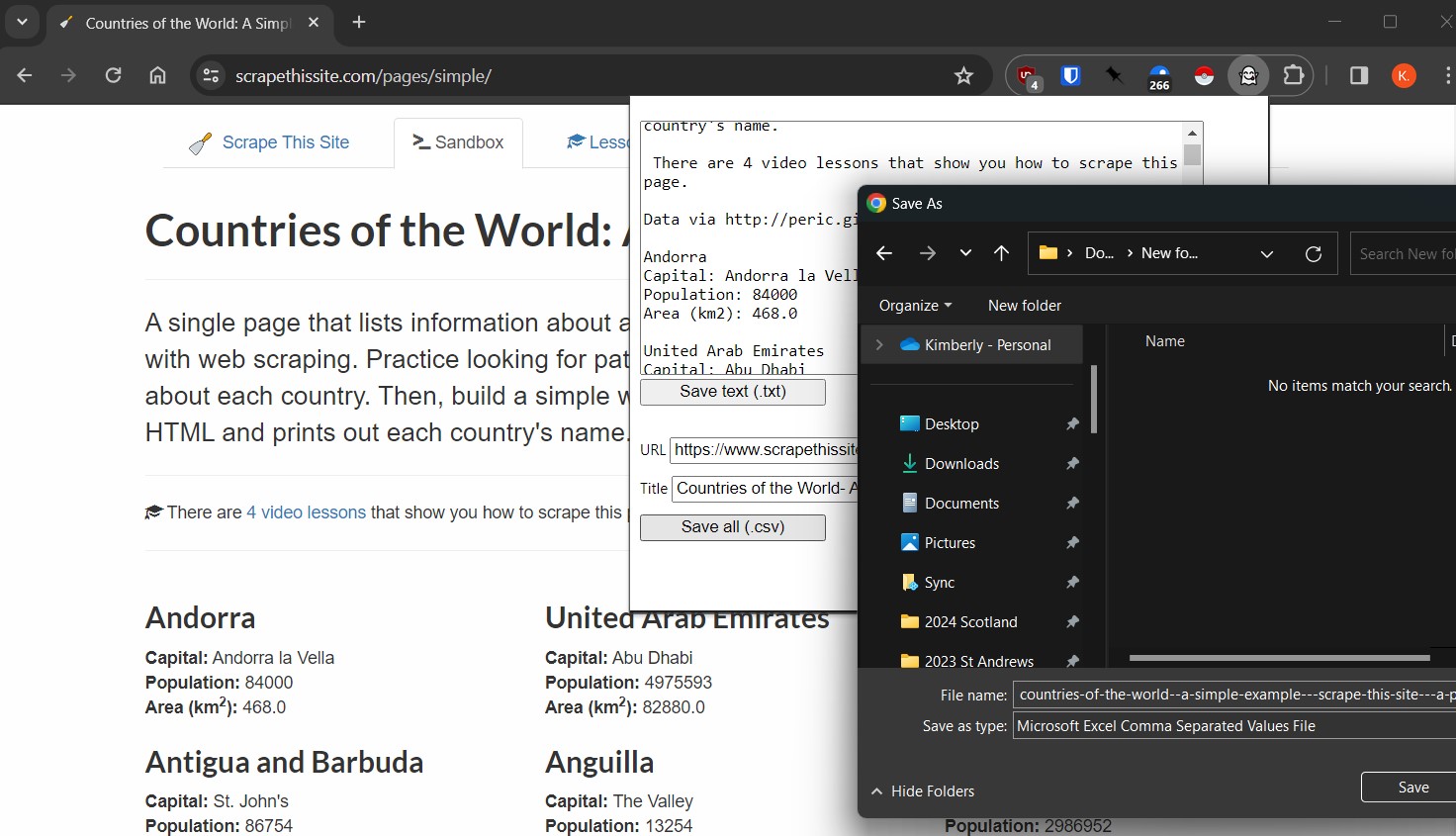Open the pinned pushpin extension icon
Viewport: 1456px width, 836px height.
click(1115, 75)
